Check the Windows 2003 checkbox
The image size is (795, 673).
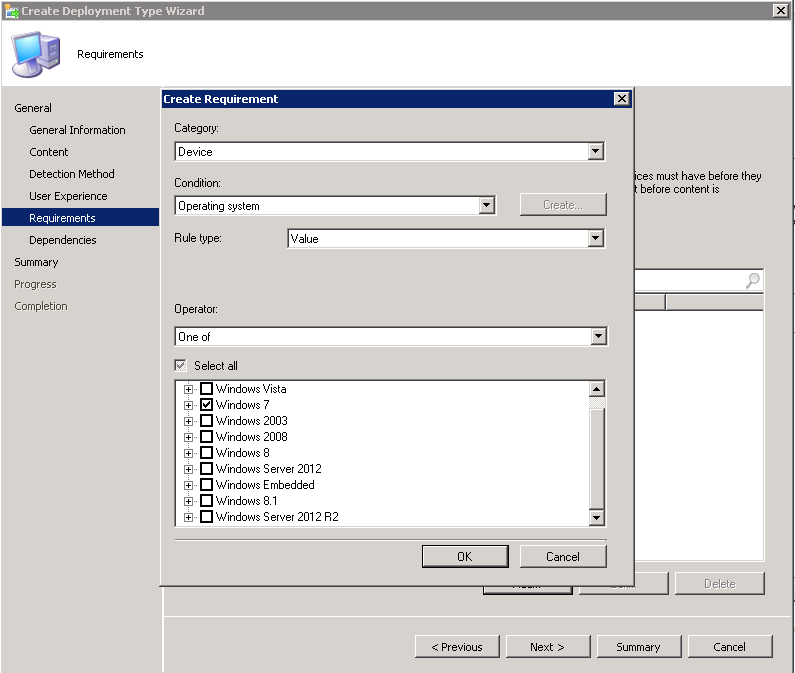206,421
